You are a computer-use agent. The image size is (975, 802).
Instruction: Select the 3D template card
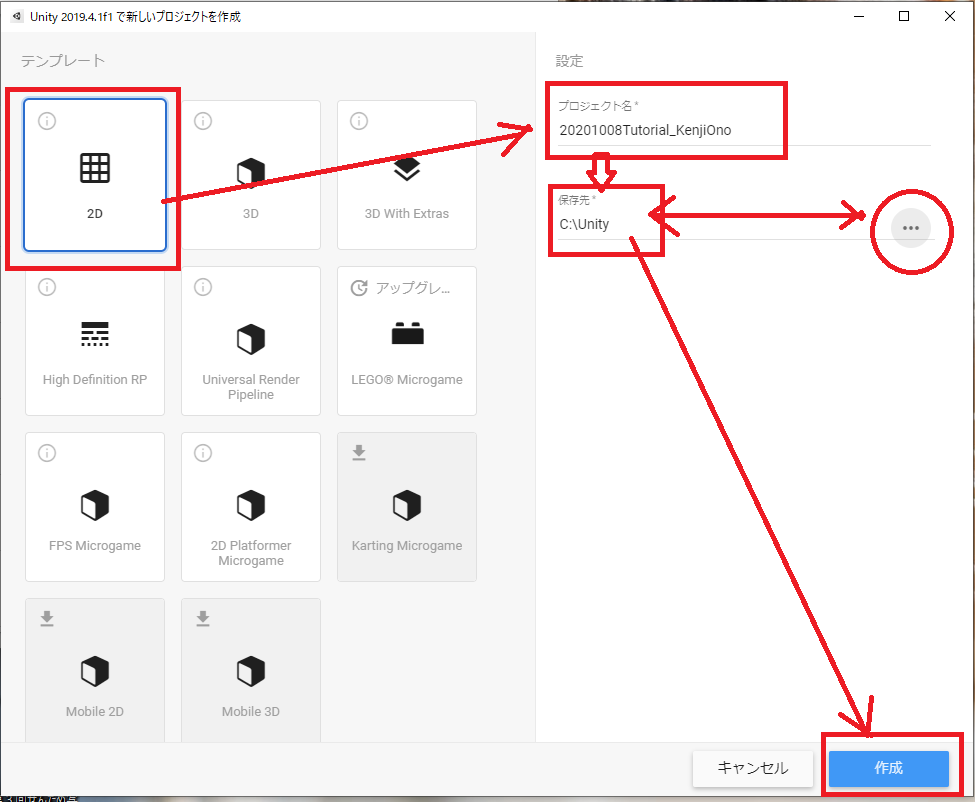click(x=251, y=175)
